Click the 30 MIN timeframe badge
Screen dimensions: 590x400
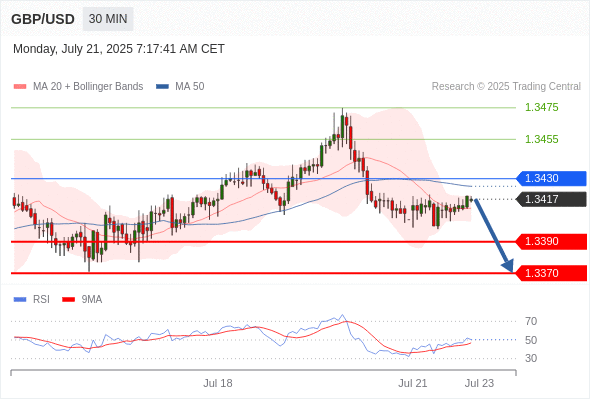tap(108, 19)
